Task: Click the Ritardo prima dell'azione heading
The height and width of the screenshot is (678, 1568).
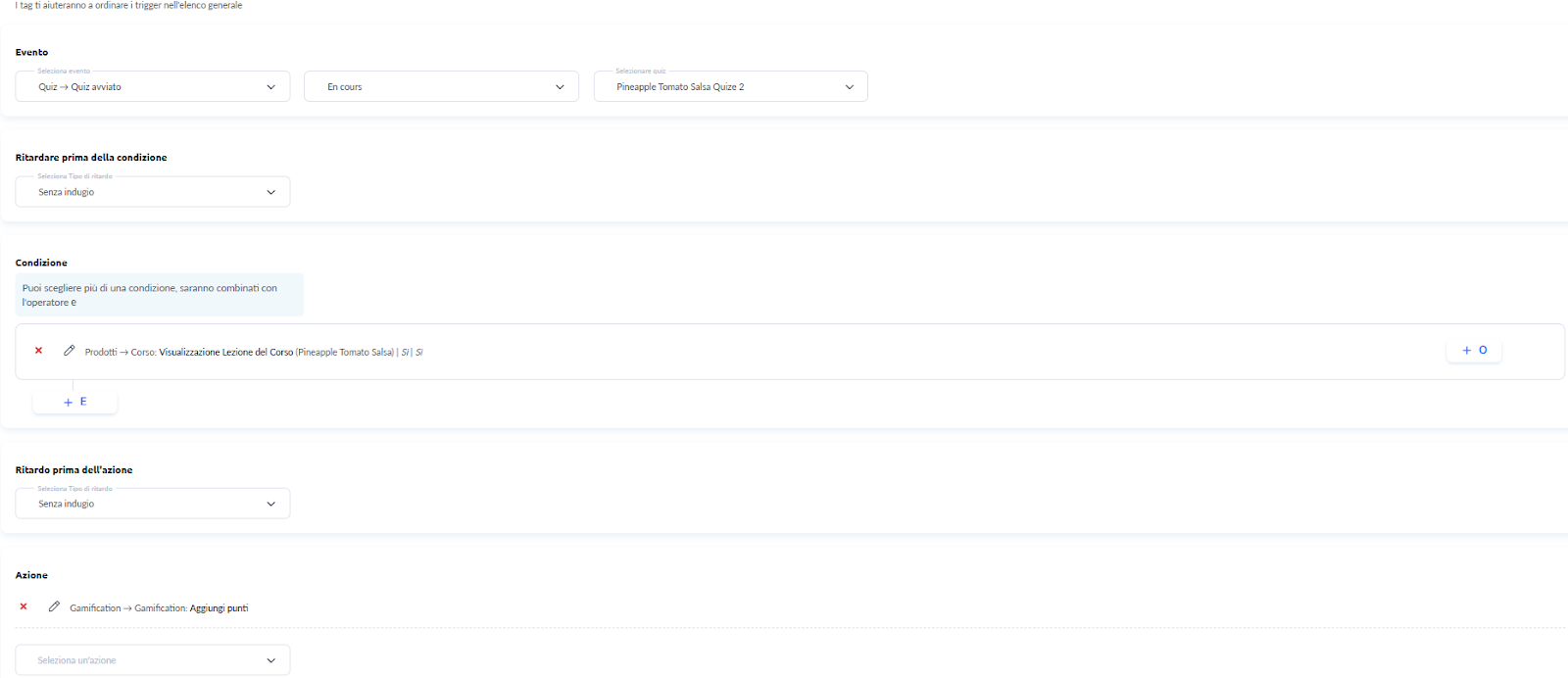Action: (x=73, y=470)
